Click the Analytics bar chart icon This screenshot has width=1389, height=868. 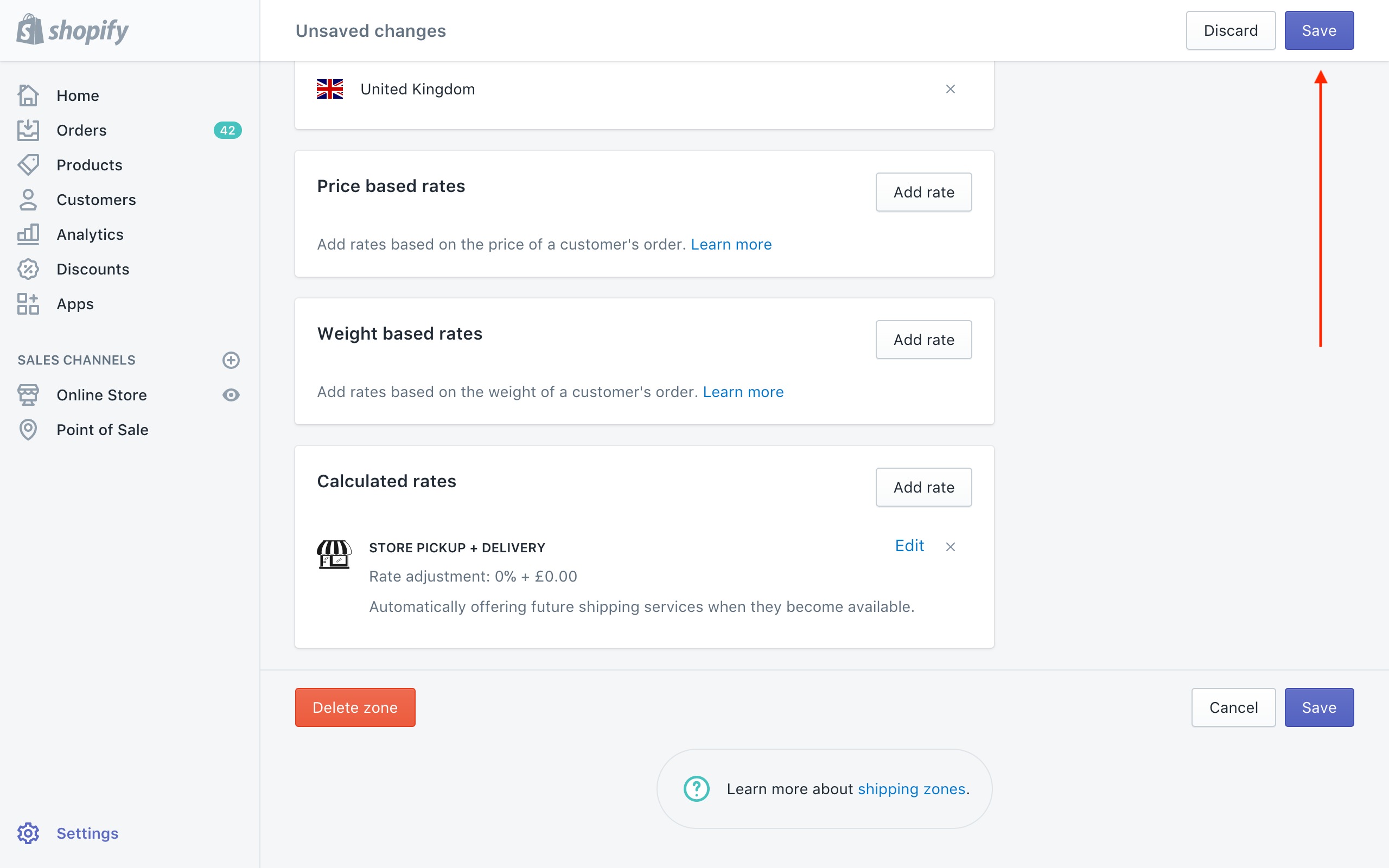pyautogui.click(x=28, y=234)
